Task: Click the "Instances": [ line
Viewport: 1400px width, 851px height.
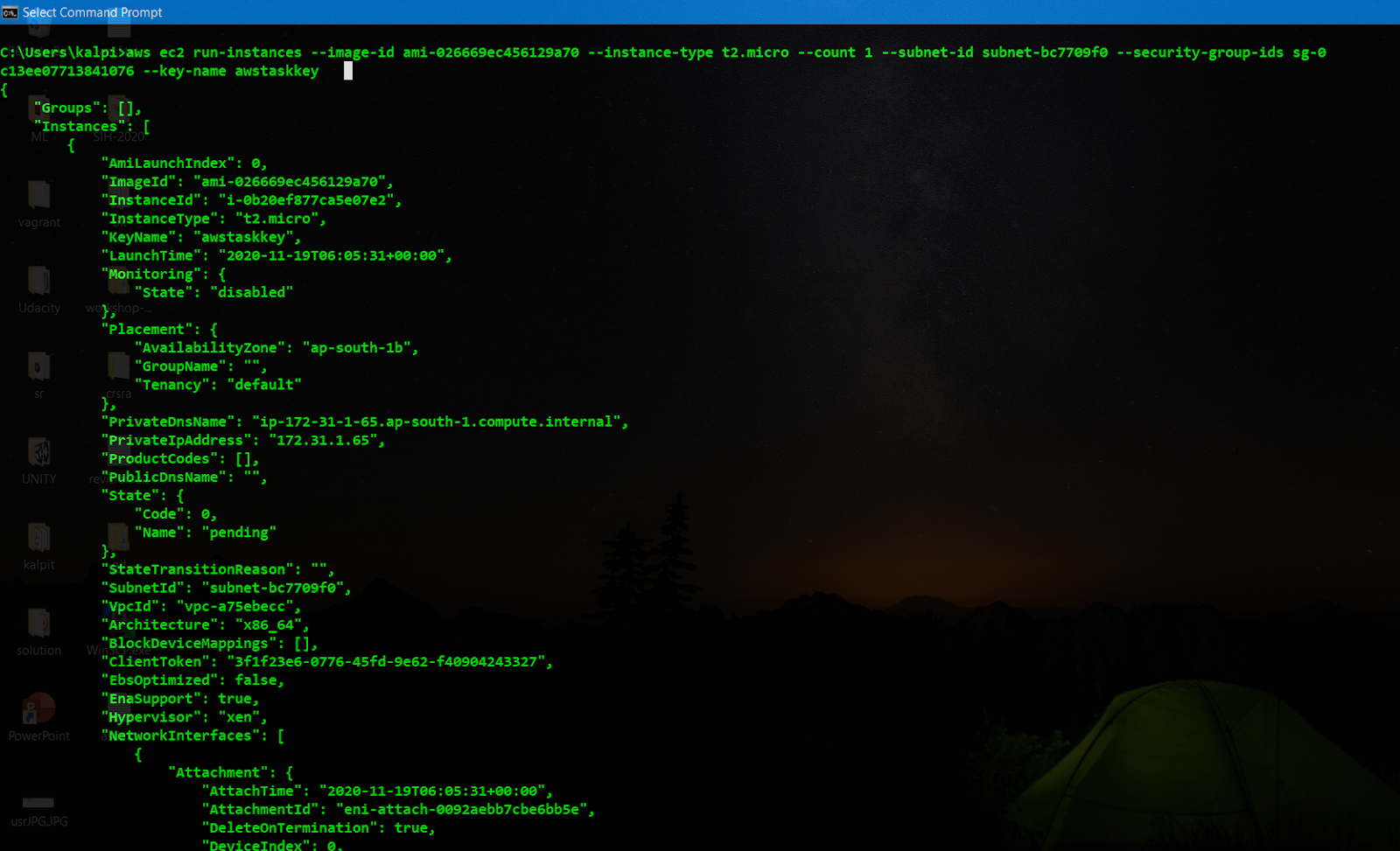Action: pos(92,126)
